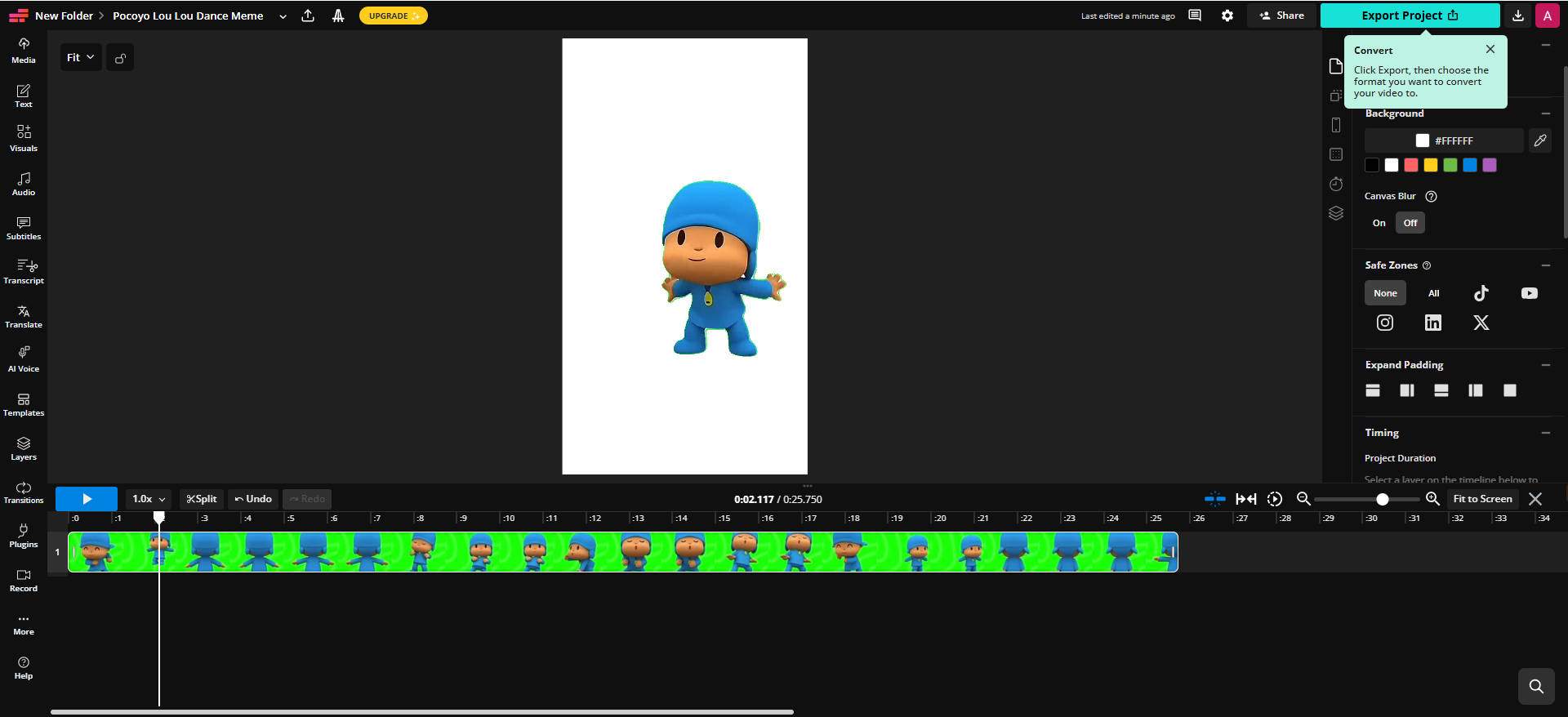This screenshot has height=717, width=1568.
Task: Click the timeline snapping icon
Action: 1214,499
